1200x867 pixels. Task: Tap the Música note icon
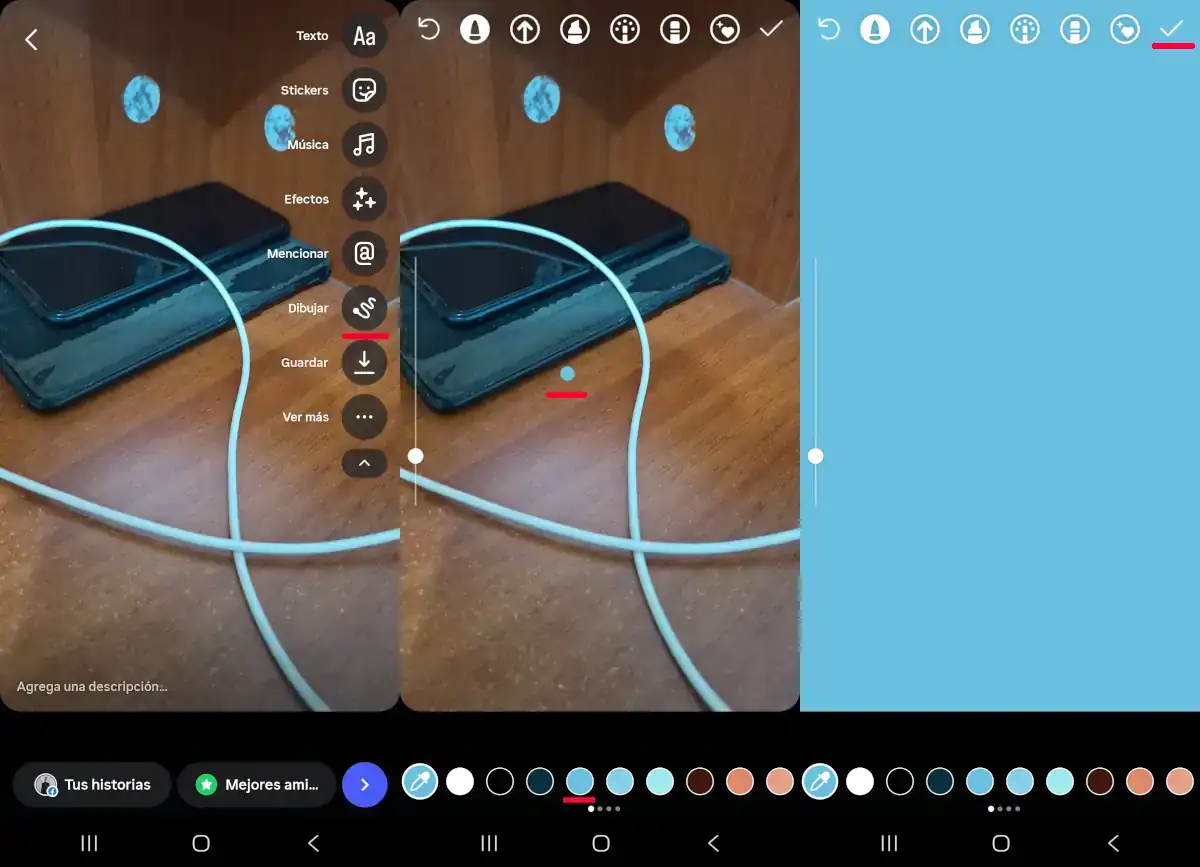[364, 145]
